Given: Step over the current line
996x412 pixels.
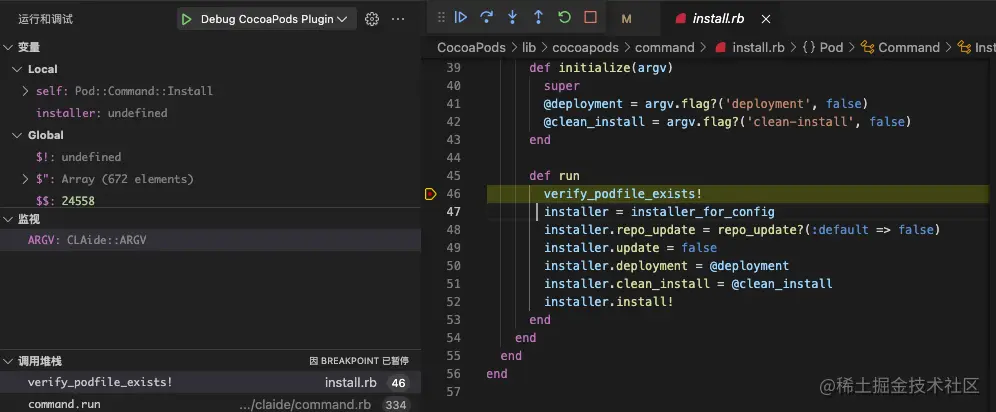Looking at the screenshot, I should coord(487,18).
